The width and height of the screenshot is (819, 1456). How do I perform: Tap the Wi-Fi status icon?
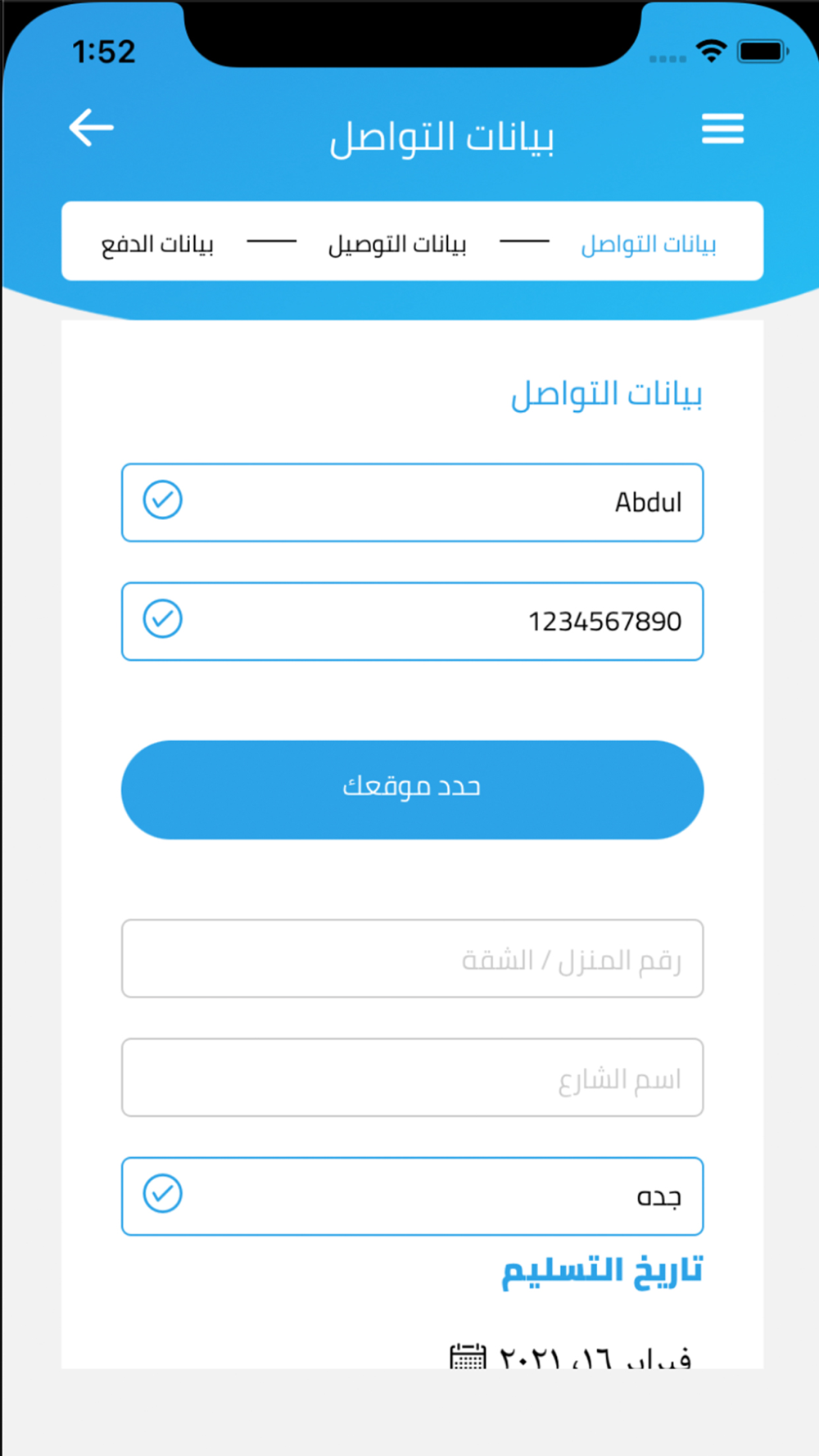click(712, 52)
